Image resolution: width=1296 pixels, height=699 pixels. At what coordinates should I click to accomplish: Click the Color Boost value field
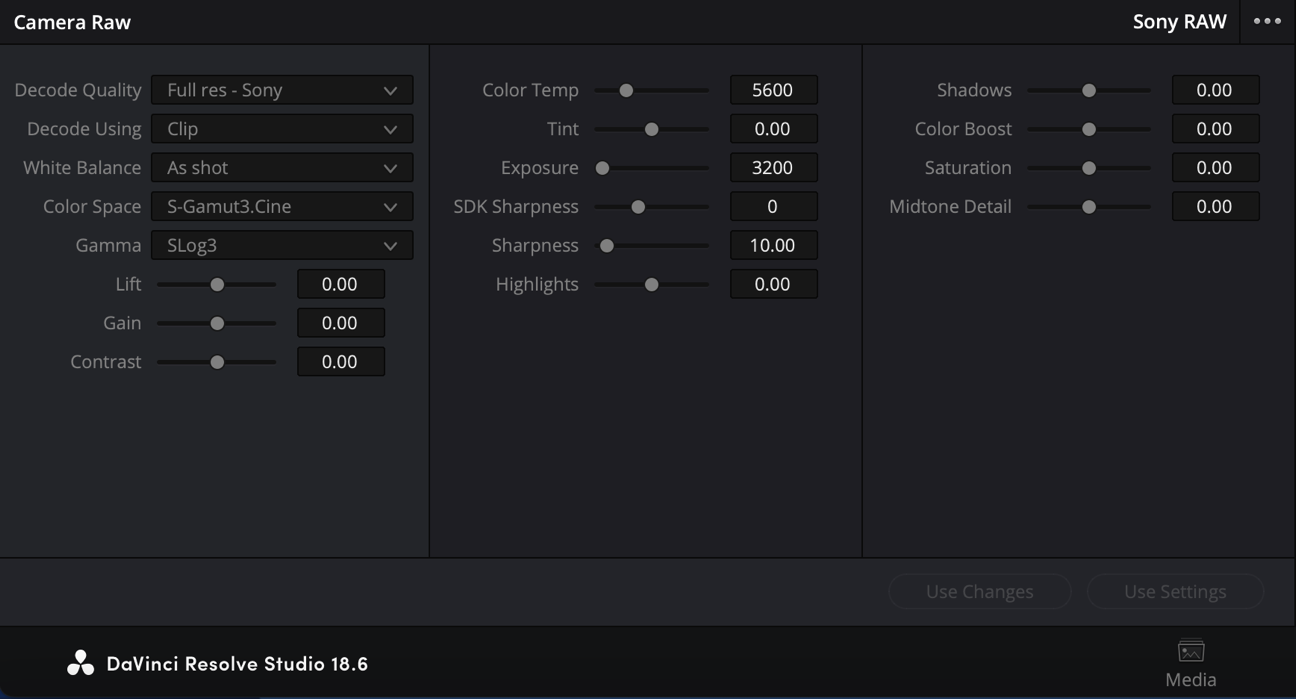1216,129
